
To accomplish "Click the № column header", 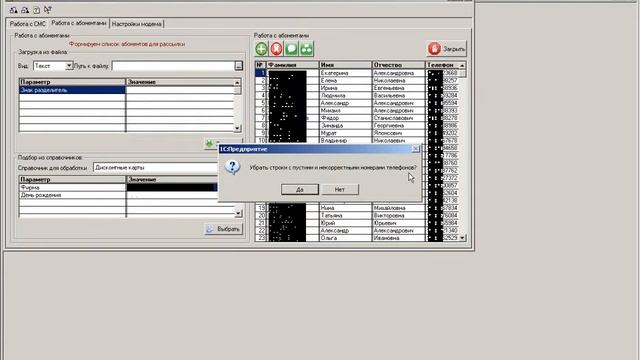I will pyautogui.click(x=260, y=65).
